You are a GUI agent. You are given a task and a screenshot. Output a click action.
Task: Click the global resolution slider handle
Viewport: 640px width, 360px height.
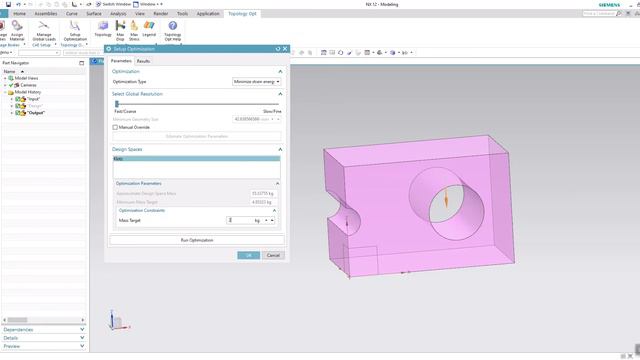117,104
